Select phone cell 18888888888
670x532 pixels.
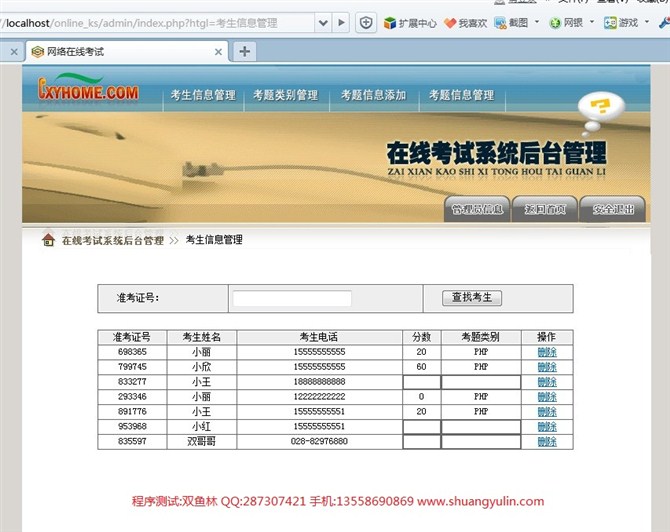(319, 382)
